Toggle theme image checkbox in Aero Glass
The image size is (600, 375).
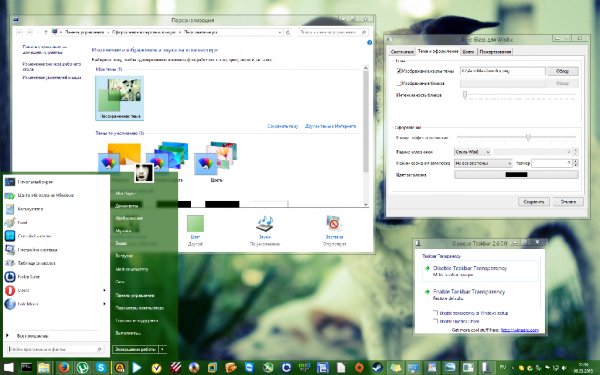click(399, 71)
